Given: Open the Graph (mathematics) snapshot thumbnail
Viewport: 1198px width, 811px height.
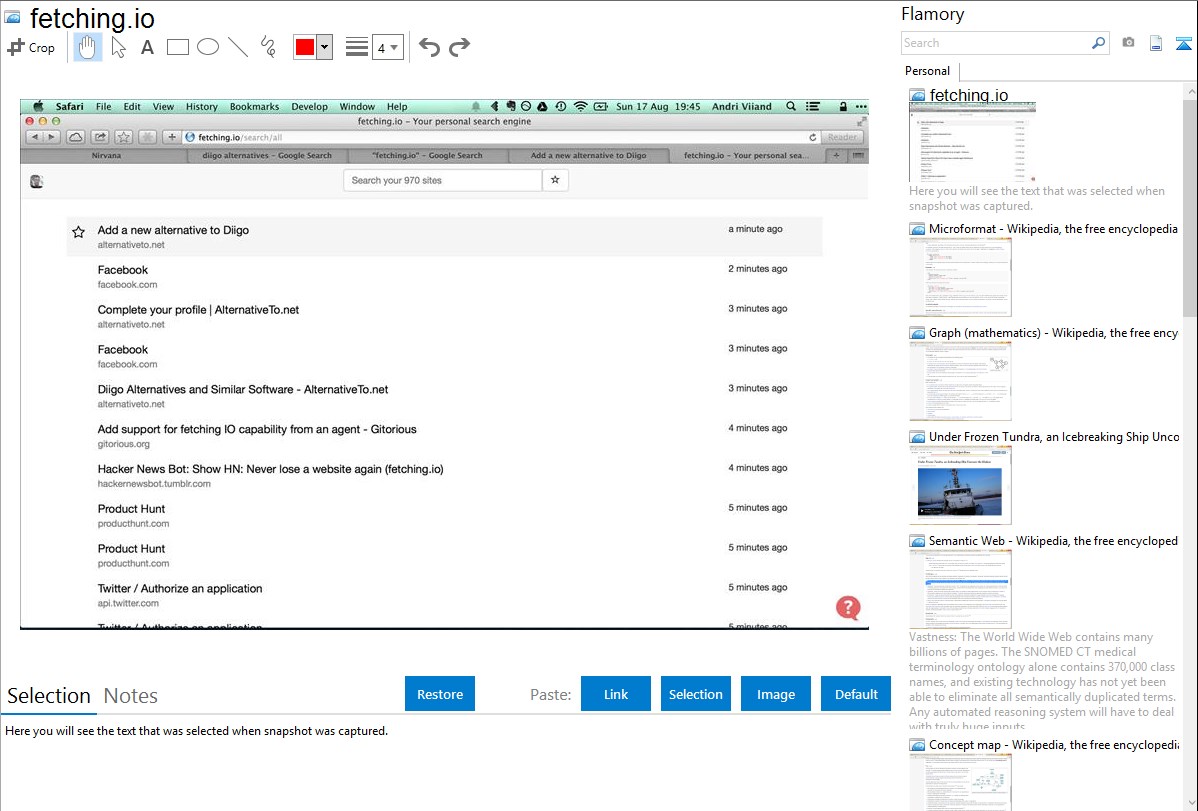Looking at the screenshot, I should [960, 381].
